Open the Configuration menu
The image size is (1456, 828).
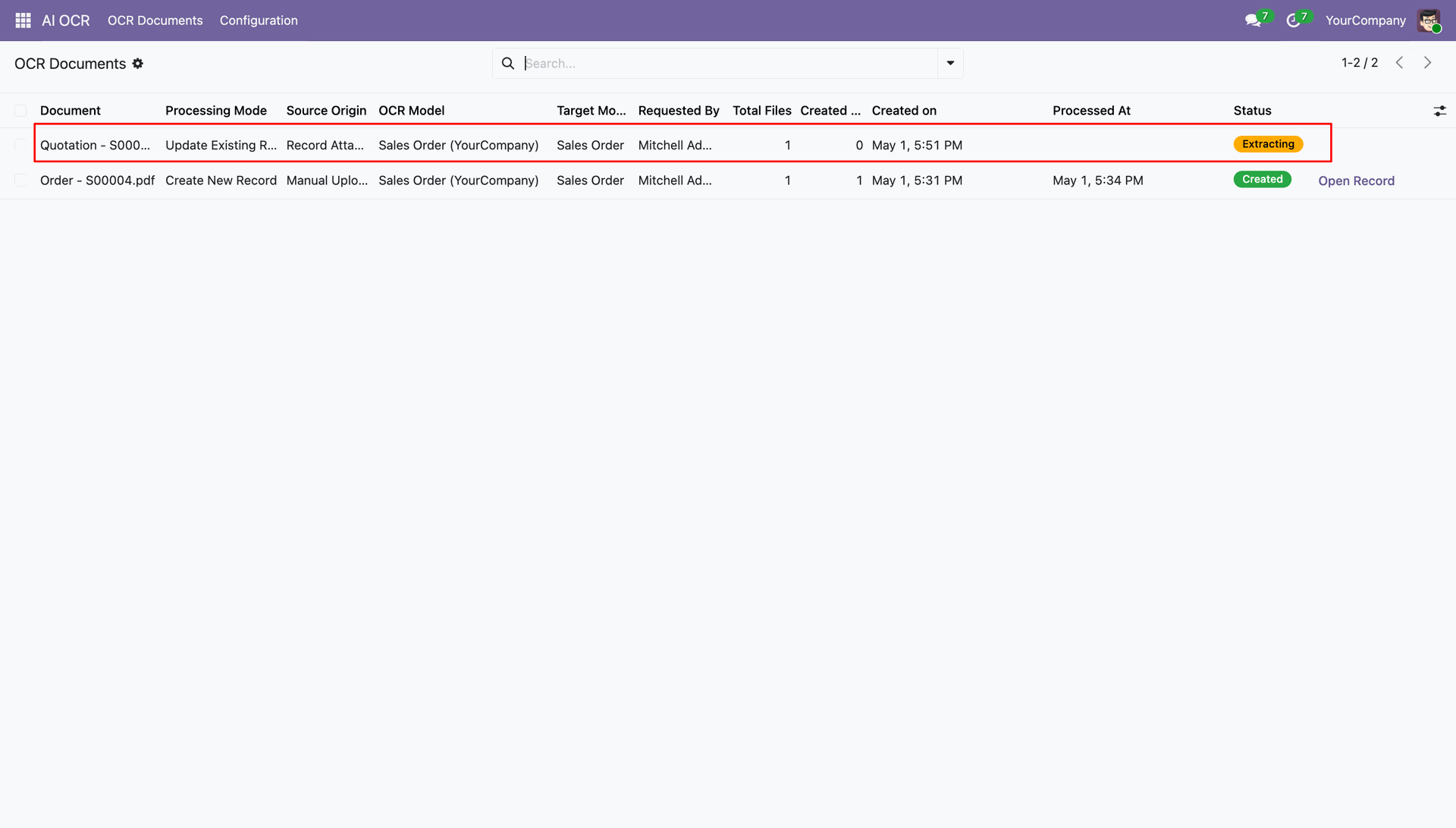[259, 20]
